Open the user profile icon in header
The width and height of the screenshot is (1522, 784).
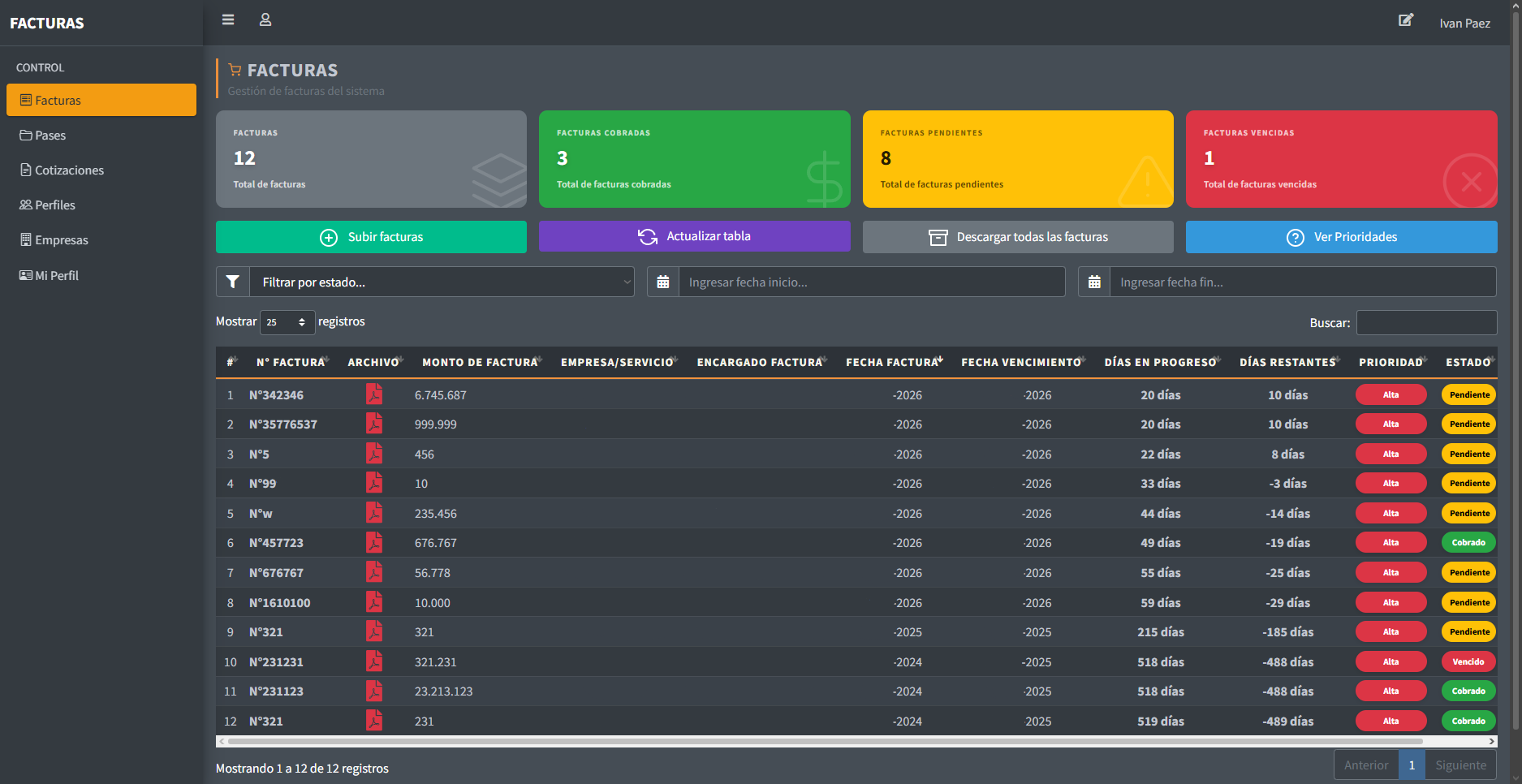click(x=265, y=19)
